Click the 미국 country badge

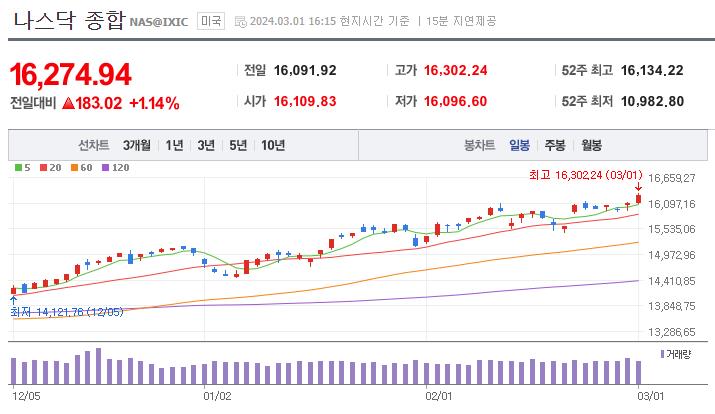point(211,21)
